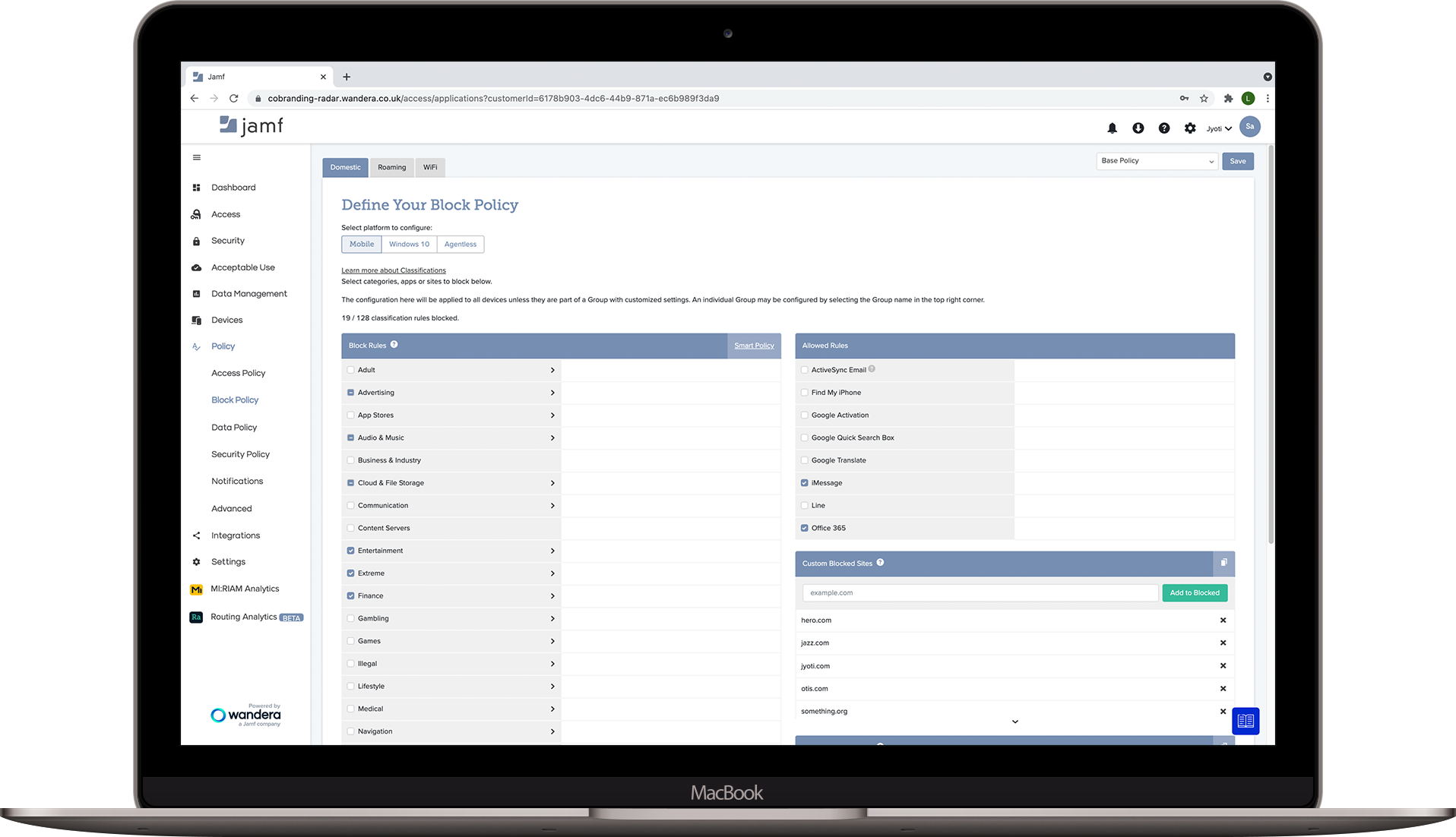Click the Acceptable Use cloud icon
The image size is (1456, 837).
[197, 267]
